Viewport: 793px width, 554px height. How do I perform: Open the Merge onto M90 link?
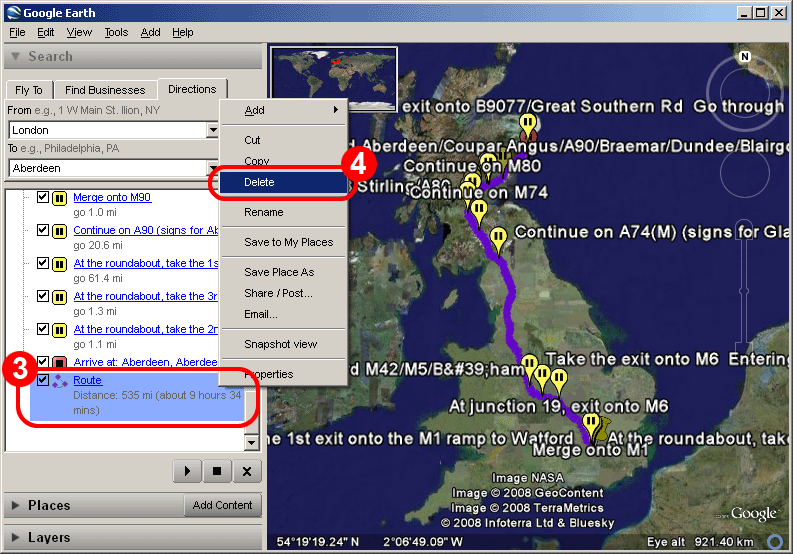(112, 197)
